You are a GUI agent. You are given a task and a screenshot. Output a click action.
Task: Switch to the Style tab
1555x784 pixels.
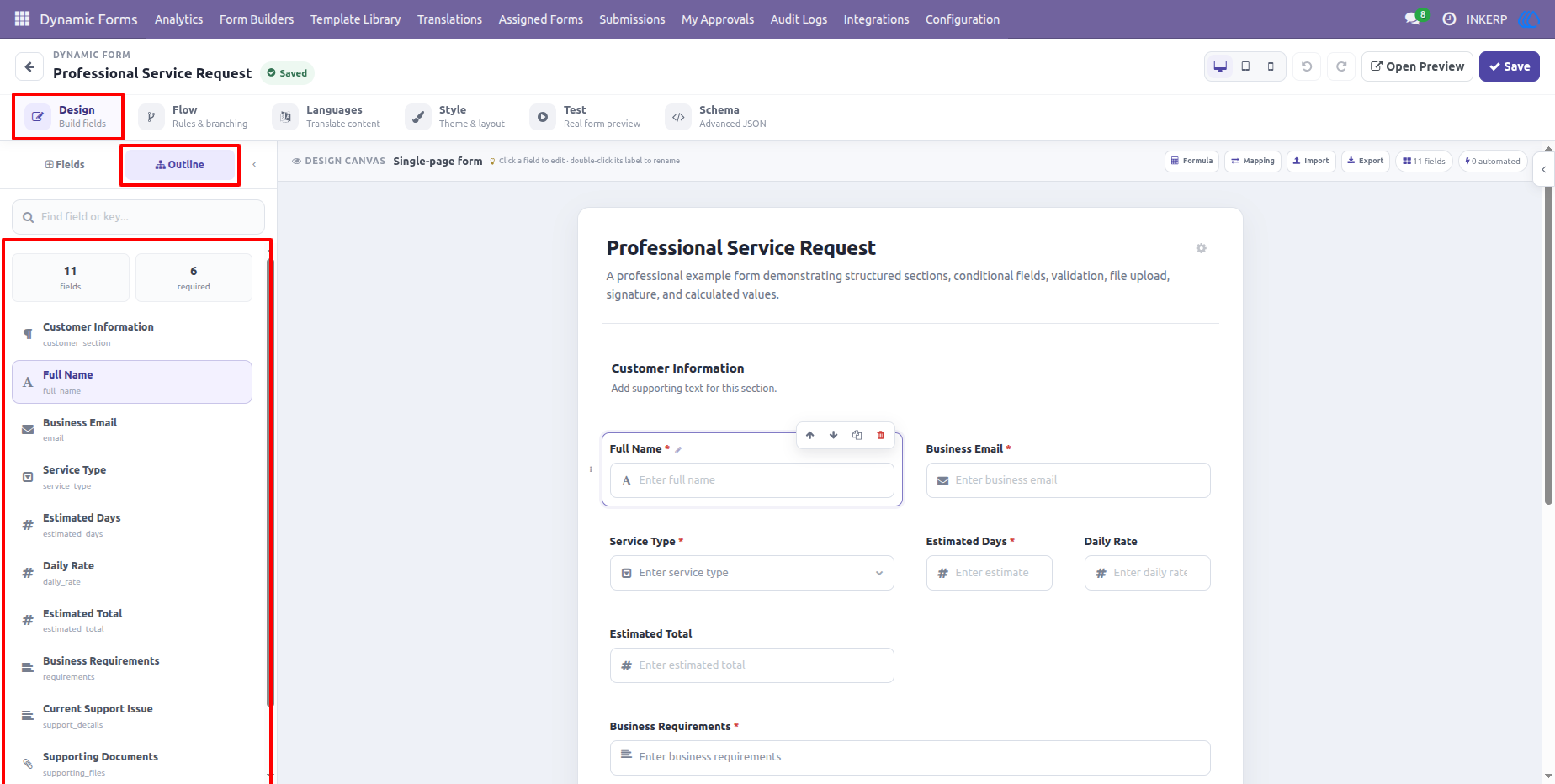pyautogui.click(x=456, y=116)
